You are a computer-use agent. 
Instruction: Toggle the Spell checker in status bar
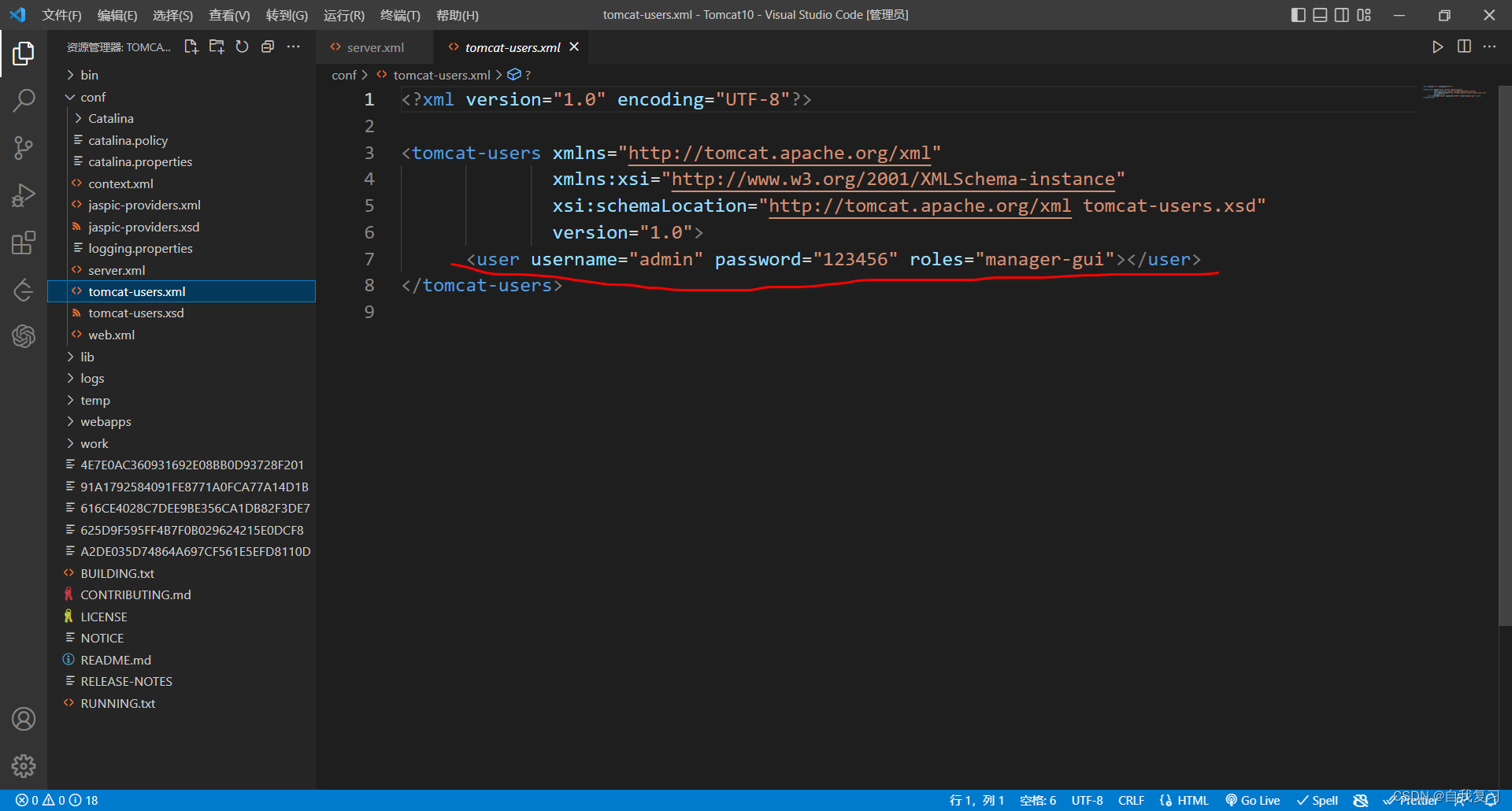pyautogui.click(x=1317, y=800)
